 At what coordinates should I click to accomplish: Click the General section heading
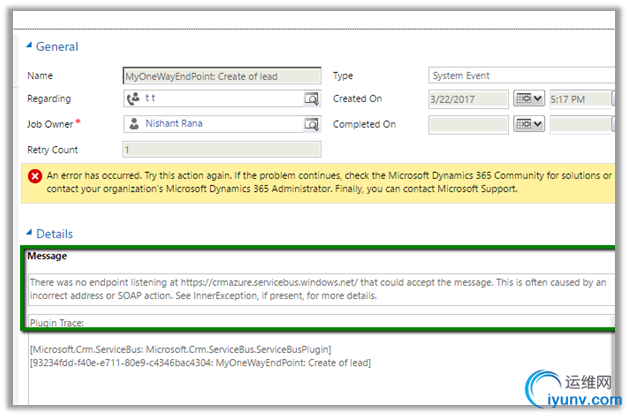point(57,47)
